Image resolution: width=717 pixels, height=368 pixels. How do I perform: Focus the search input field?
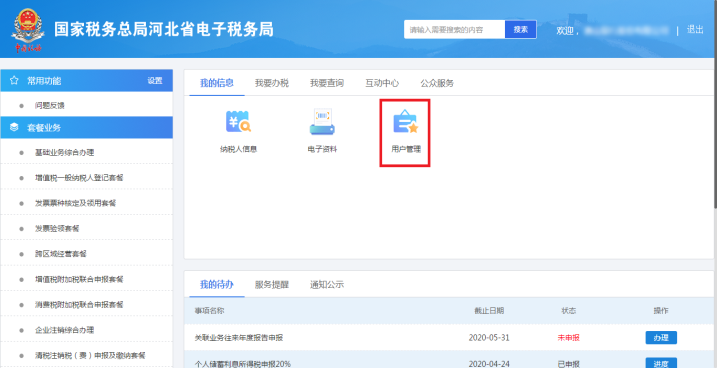tap(454, 30)
